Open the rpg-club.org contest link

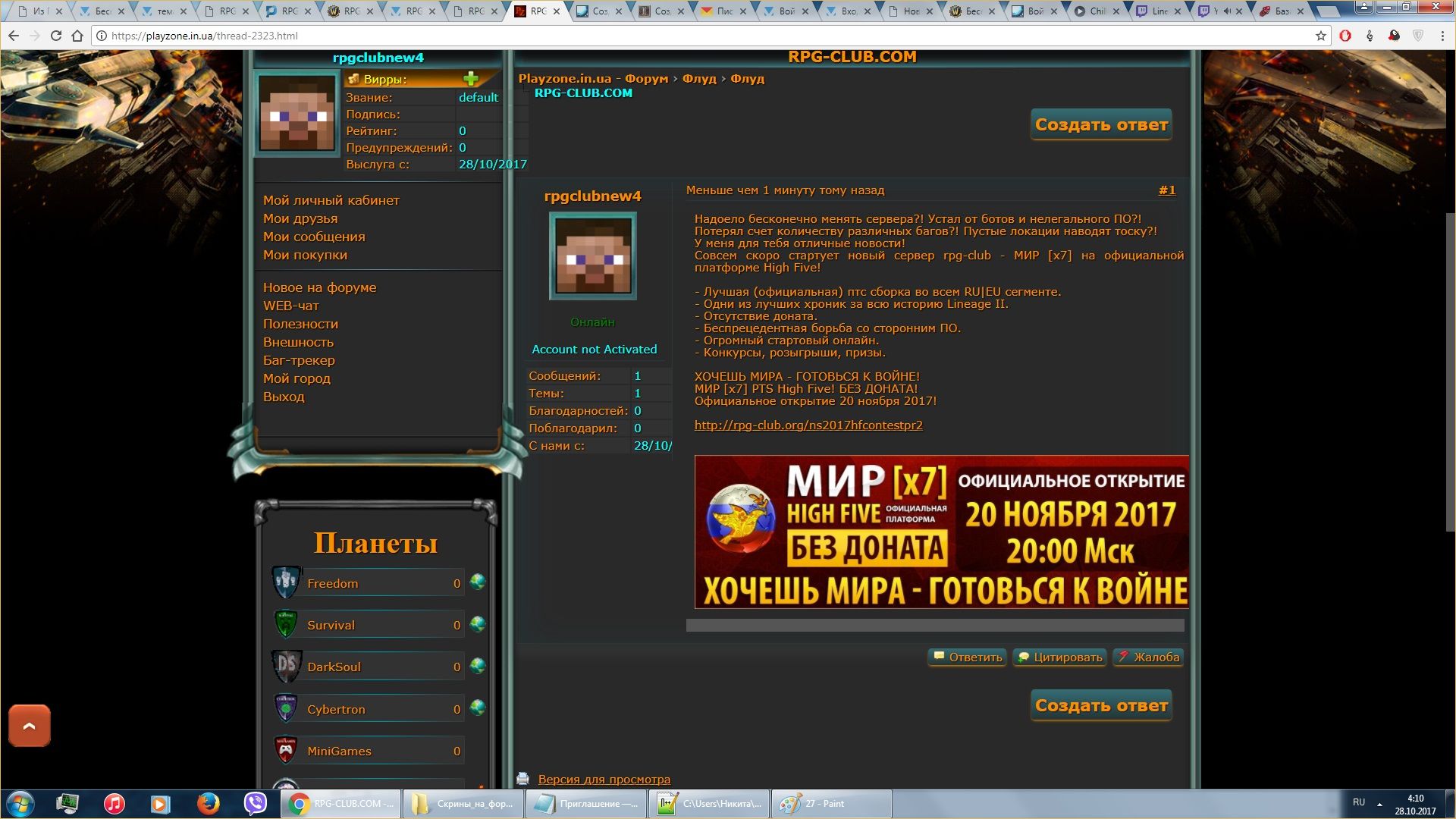coord(808,425)
